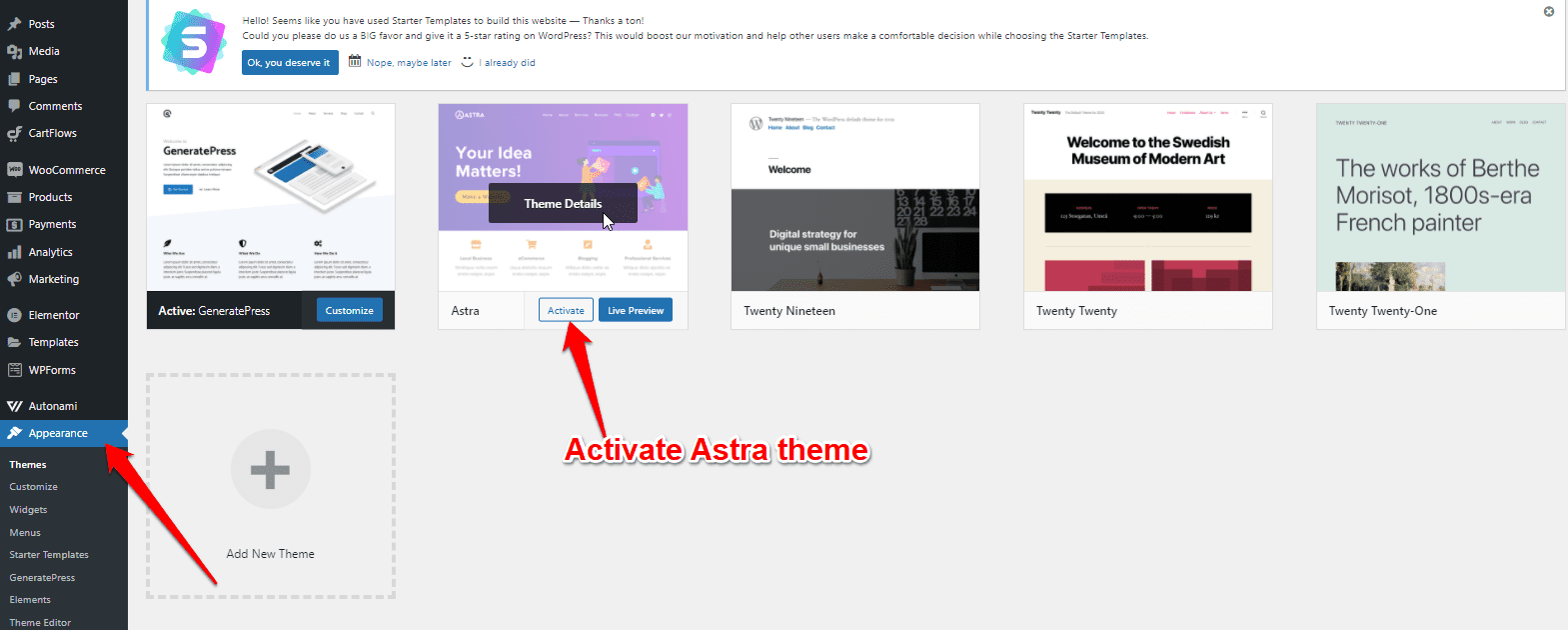Open Theme Editor submenu
Image resolution: width=1568 pixels, height=630 pixels.
click(40, 623)
